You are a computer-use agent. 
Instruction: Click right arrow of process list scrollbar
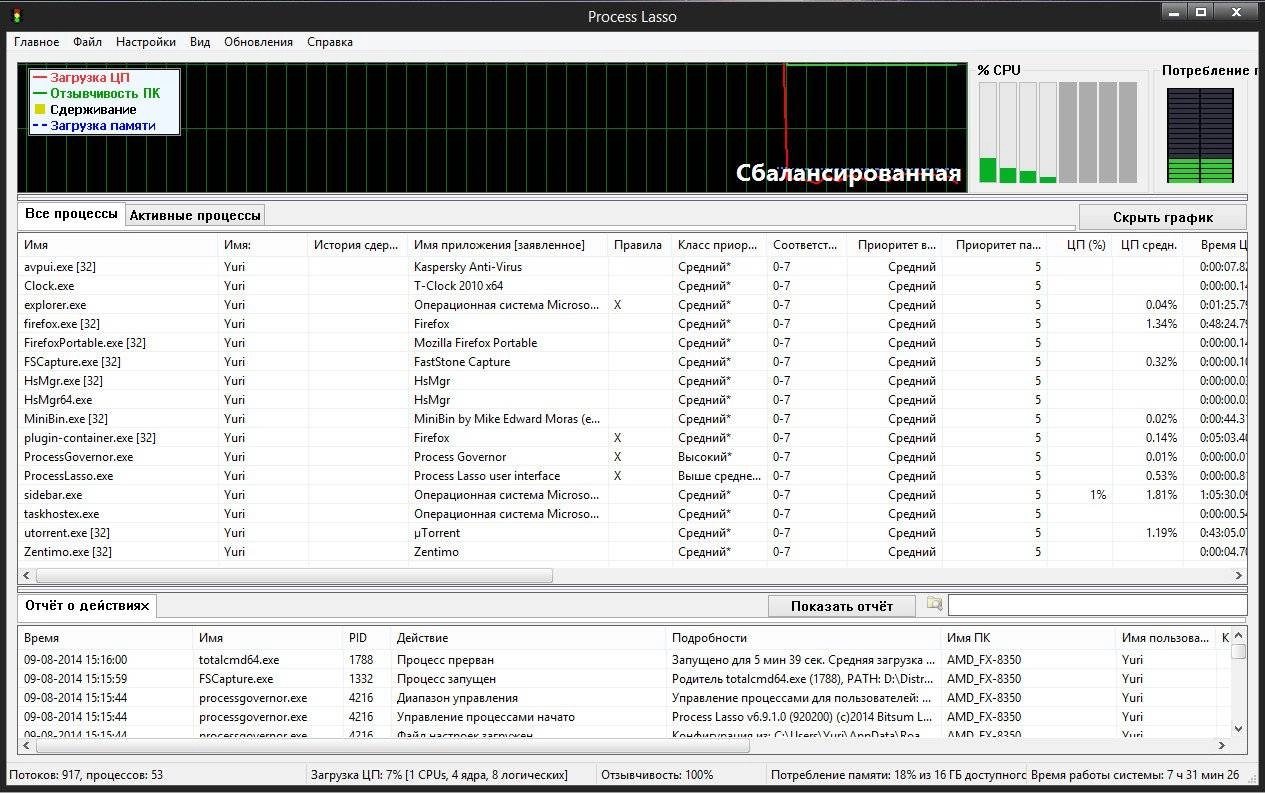point(1239,576)
